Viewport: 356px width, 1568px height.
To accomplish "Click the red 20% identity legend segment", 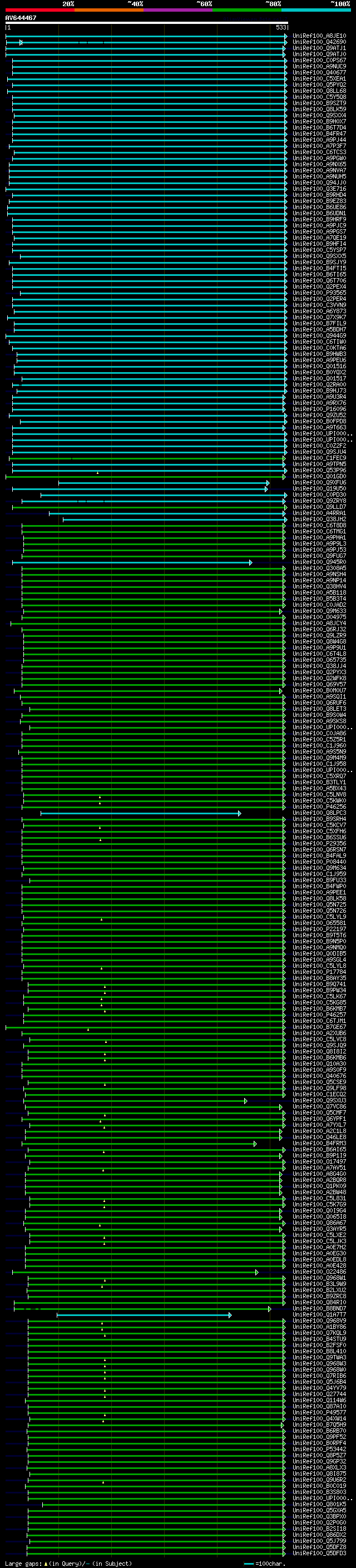I will pos(40,10).
